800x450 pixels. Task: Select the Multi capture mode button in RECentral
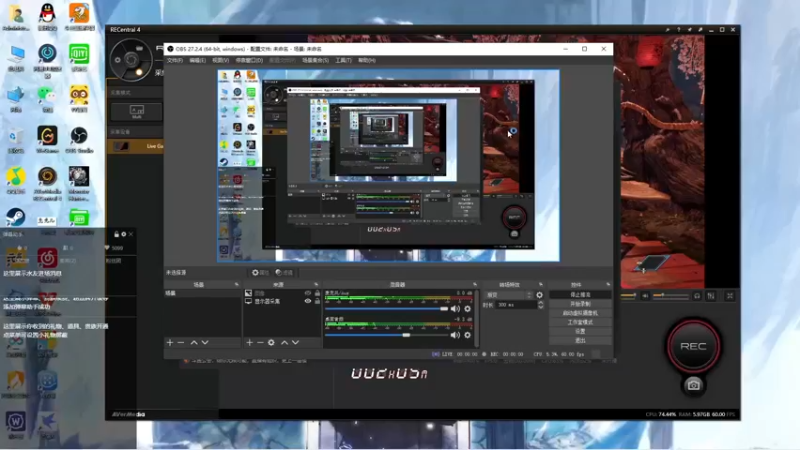click(x=137, y=111)
